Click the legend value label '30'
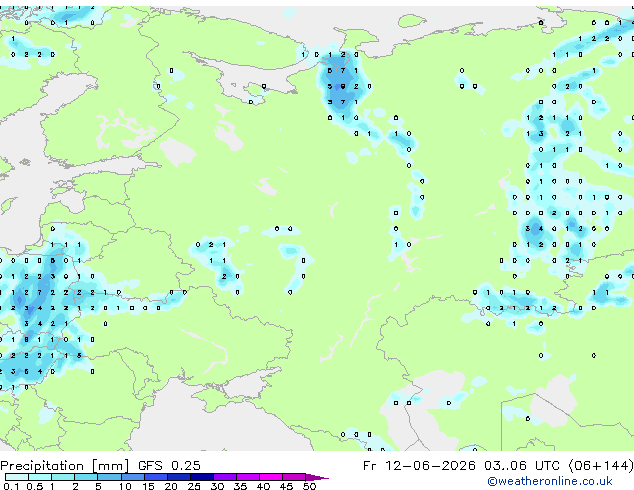 [217, 486]
